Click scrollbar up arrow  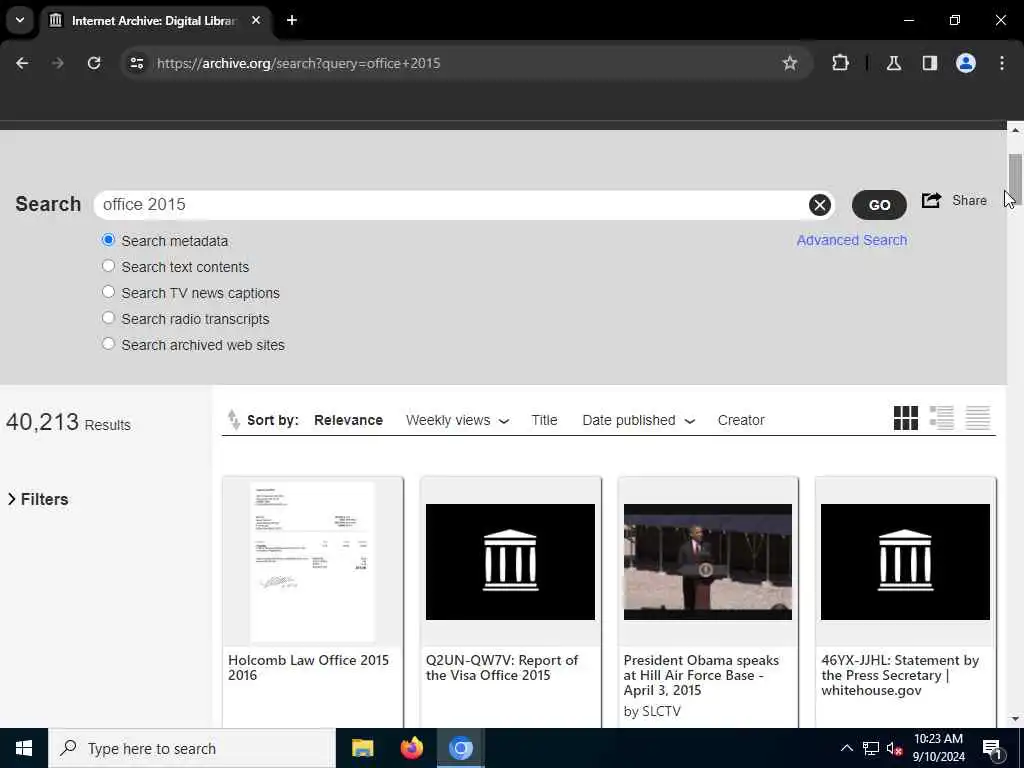[x=1015, y=131]
